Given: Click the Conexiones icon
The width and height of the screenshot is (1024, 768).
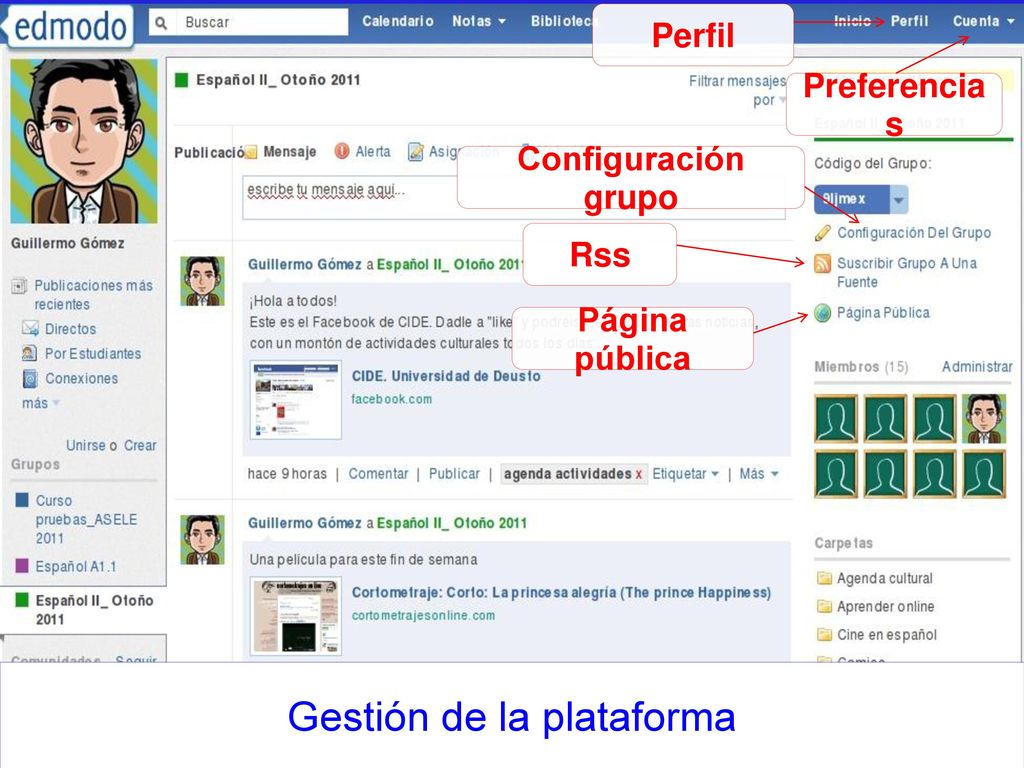Looking at the screenshot, I should [30, 378].
